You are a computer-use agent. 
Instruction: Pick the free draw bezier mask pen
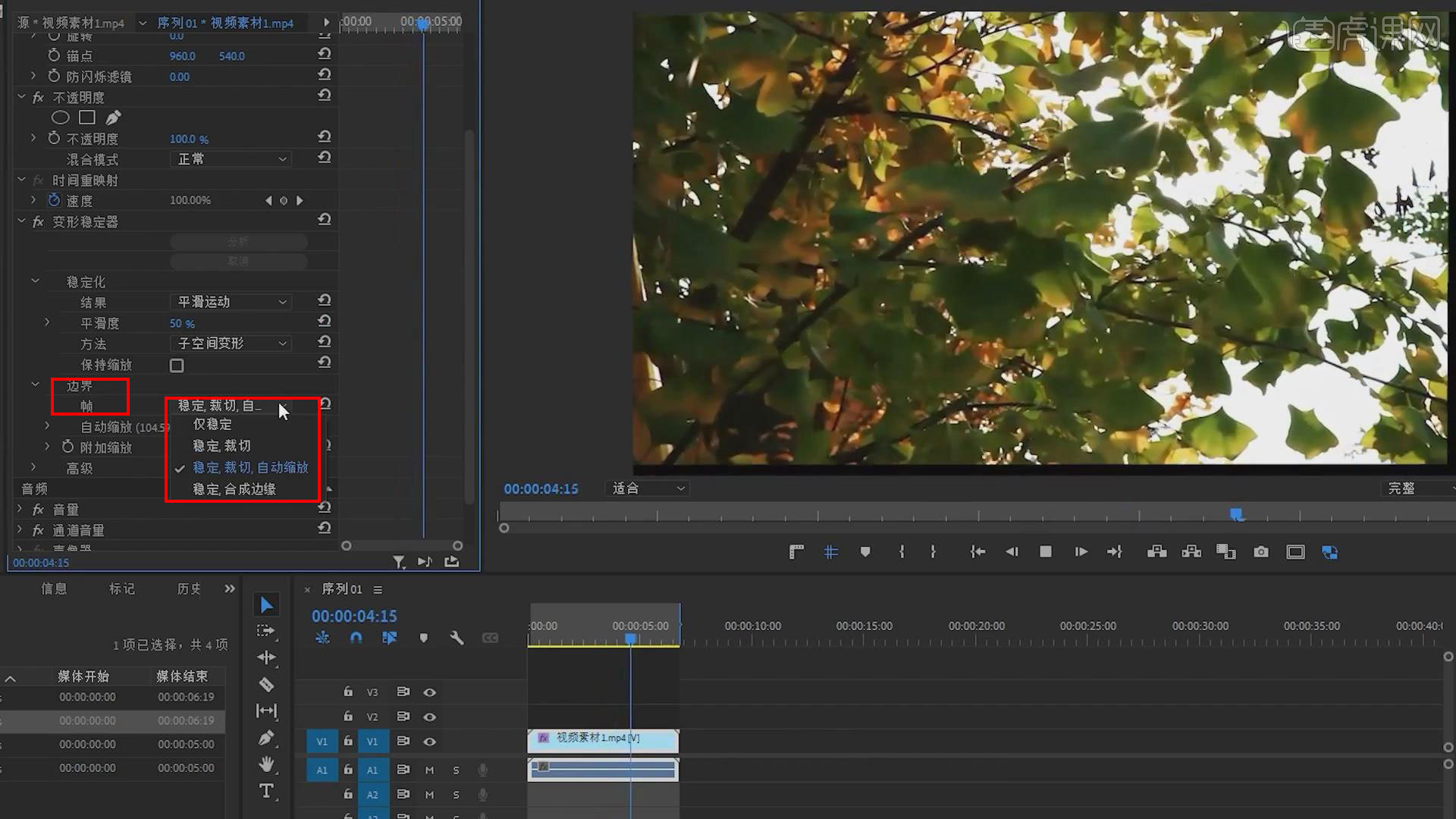[x=113, y=118]
